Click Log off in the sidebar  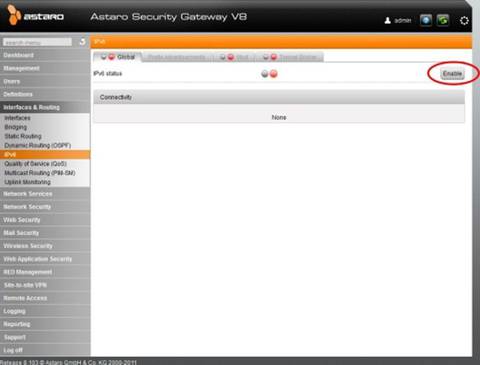click(x=45, y=350)
